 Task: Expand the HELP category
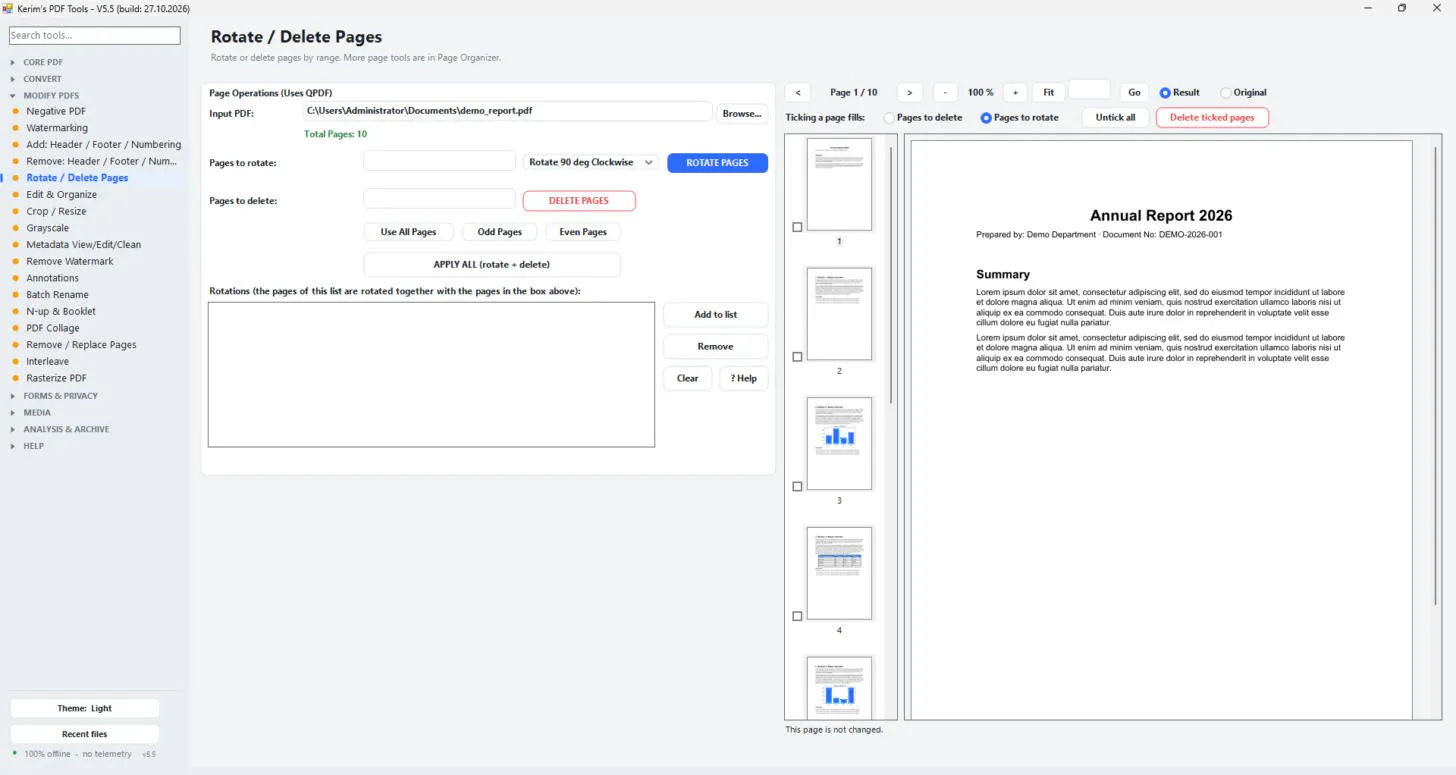pos(33,446)
